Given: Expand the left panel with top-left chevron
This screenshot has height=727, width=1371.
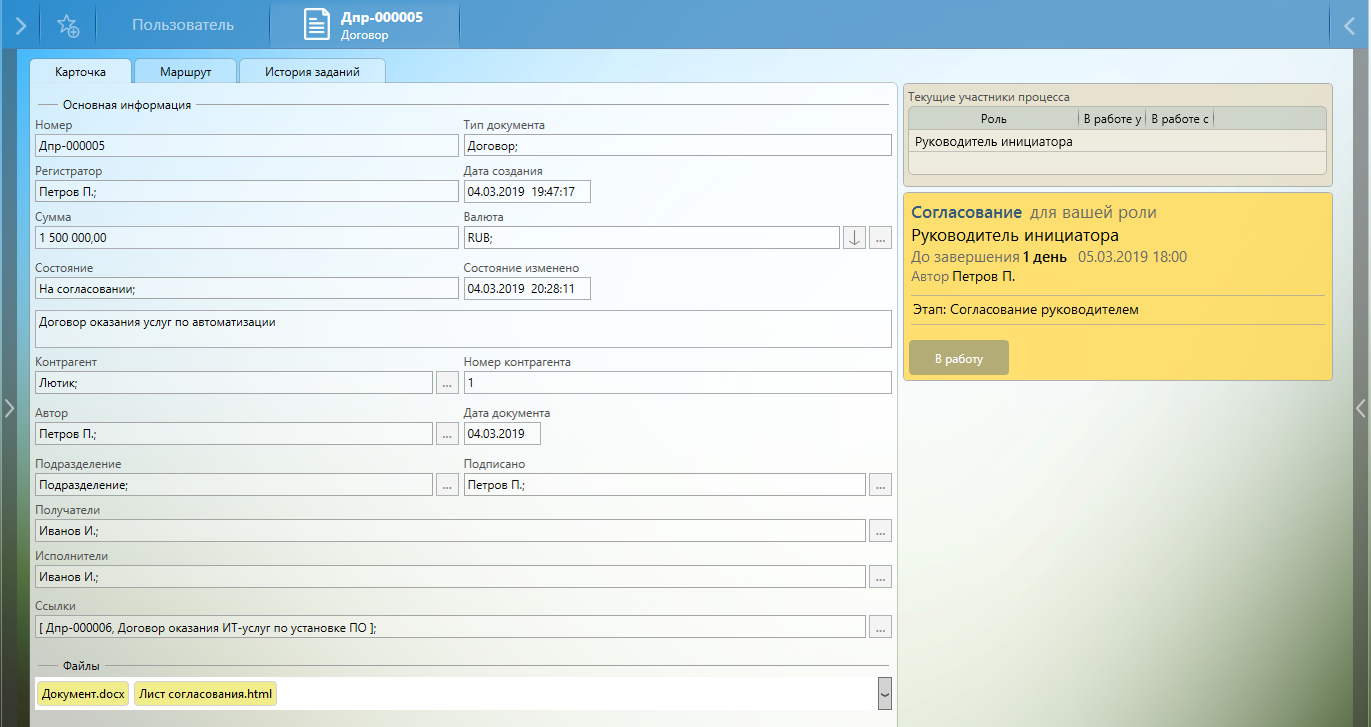Looking at the screenshot, I should click(x=20, y=26).
